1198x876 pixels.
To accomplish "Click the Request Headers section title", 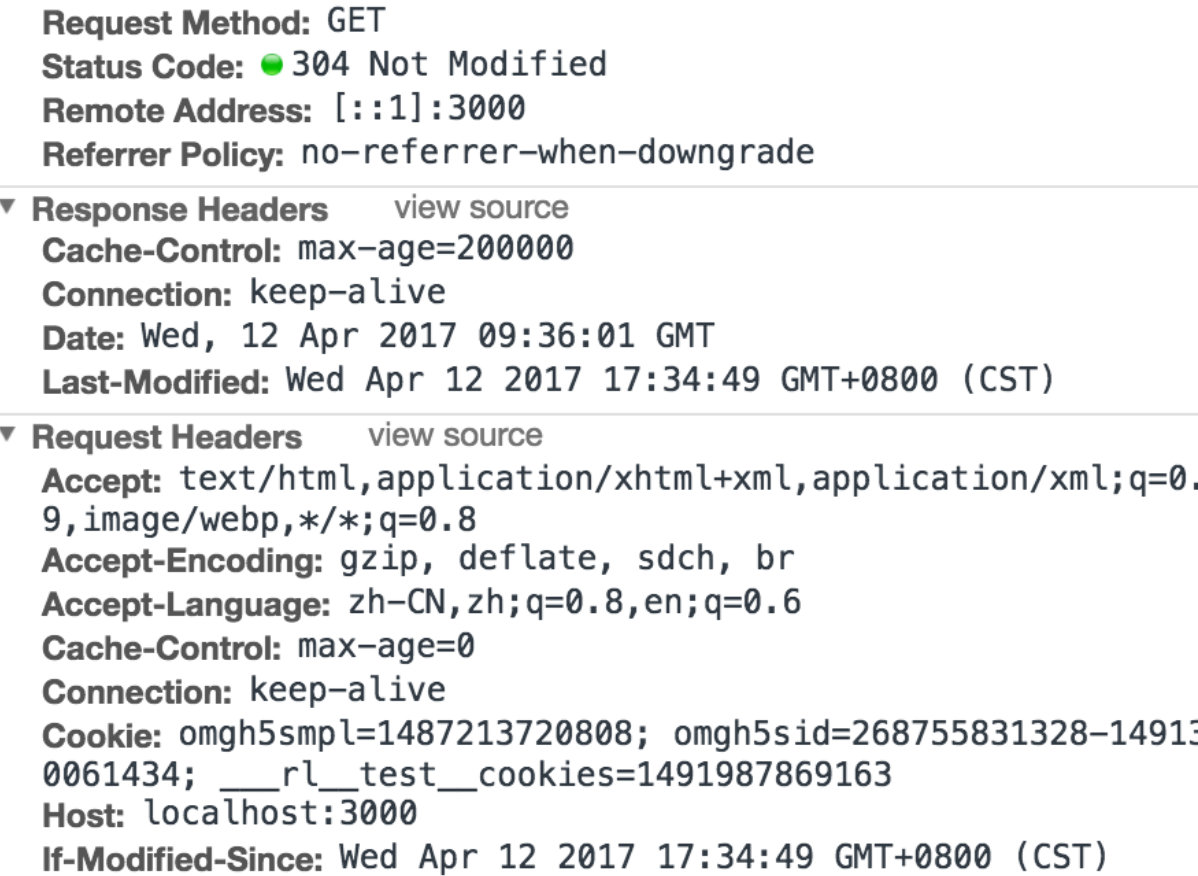I will (167, 437).
